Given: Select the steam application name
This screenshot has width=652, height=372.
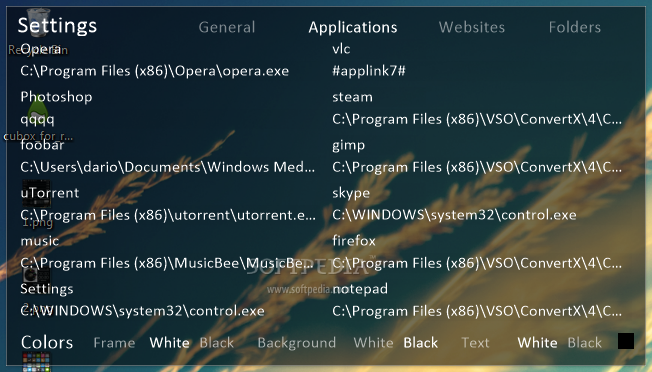Looking at the screenshot, I should pos(352,97).
